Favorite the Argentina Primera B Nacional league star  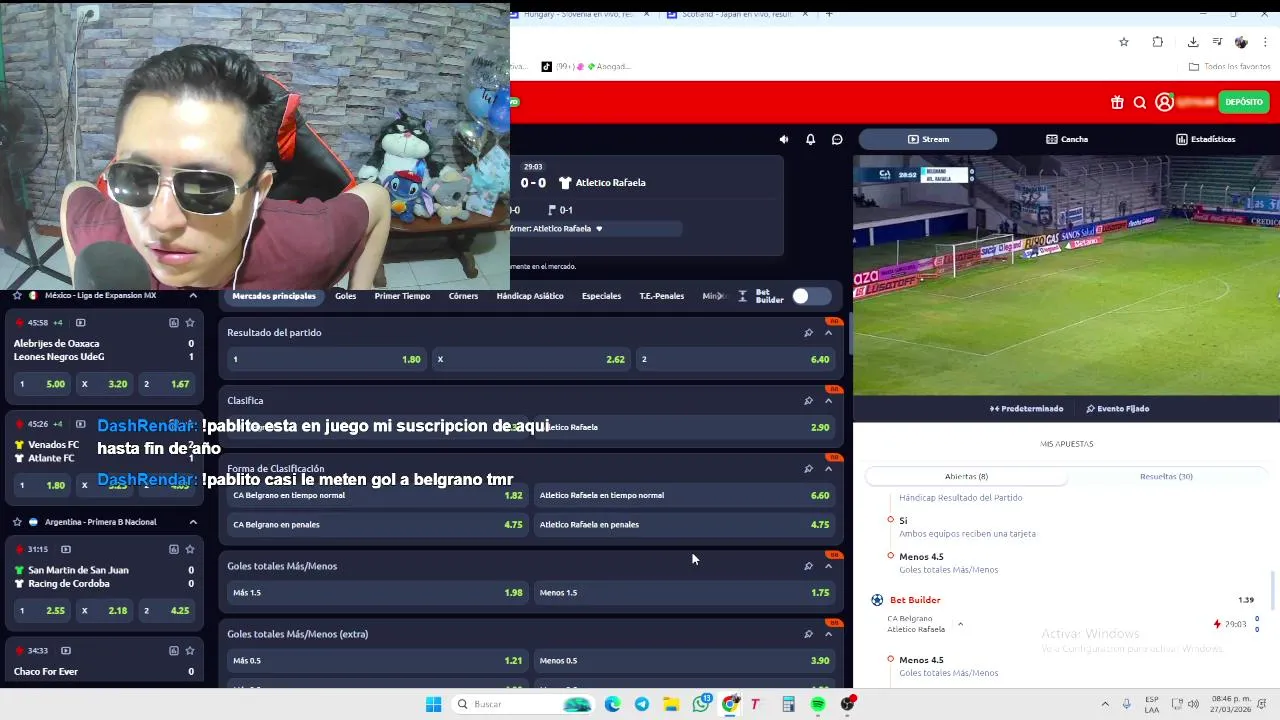point(17,522)
